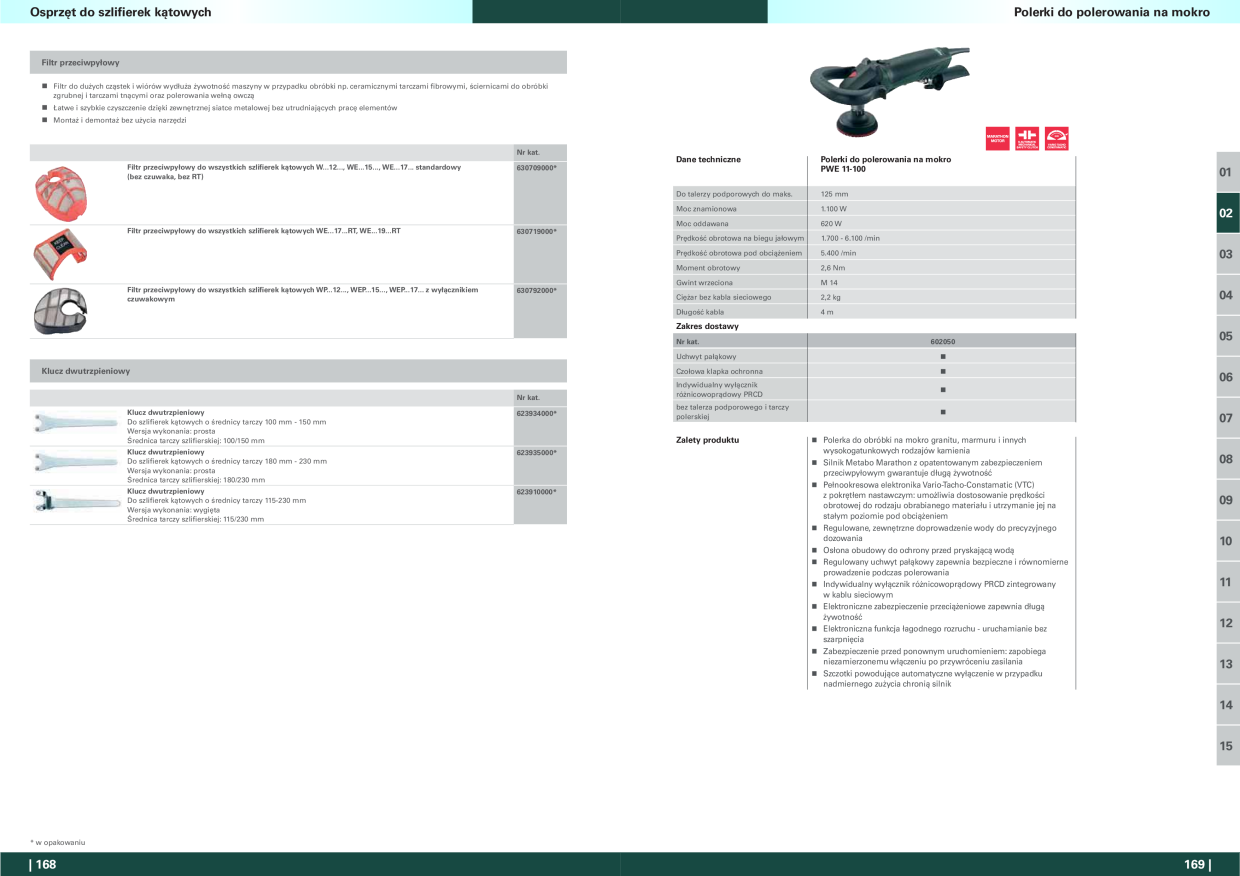Click the 'Filtr przeciwpyłowy' section header
Image resolution: width=1240 pixels, height=876 pixels.
click(298, 62)
